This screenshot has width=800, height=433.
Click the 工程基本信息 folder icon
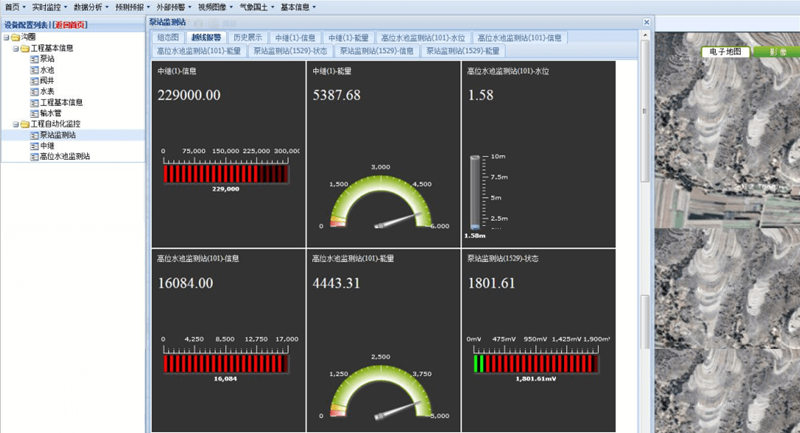(24, 48)
